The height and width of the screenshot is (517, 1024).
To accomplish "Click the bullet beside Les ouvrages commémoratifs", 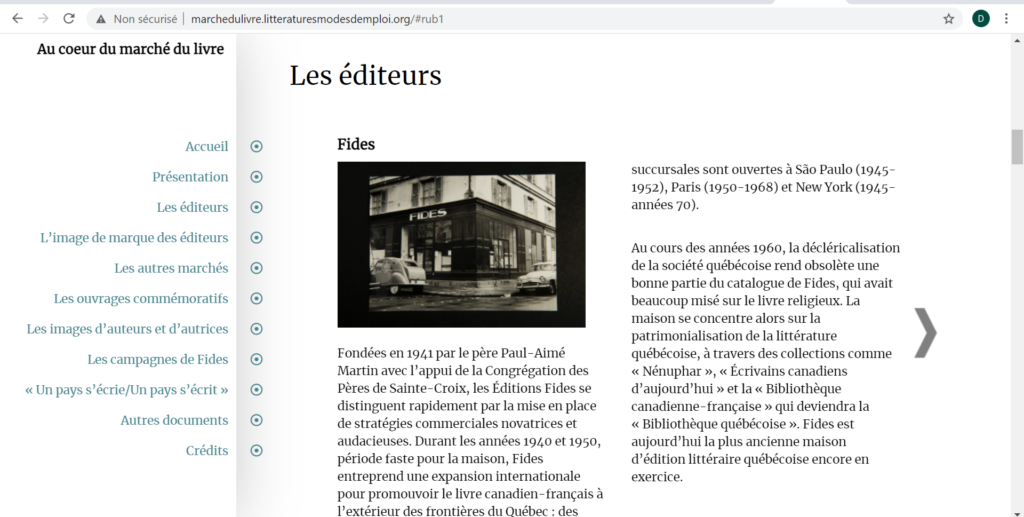I will click(x=257, y=298).
